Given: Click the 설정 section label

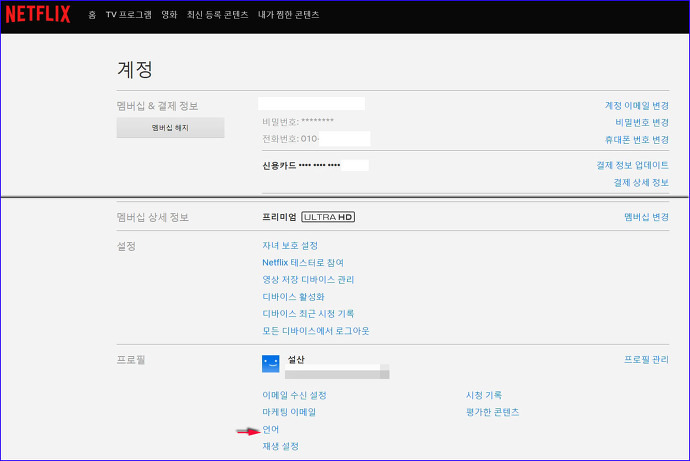Looking at the screenshot, I should (126, 246).
